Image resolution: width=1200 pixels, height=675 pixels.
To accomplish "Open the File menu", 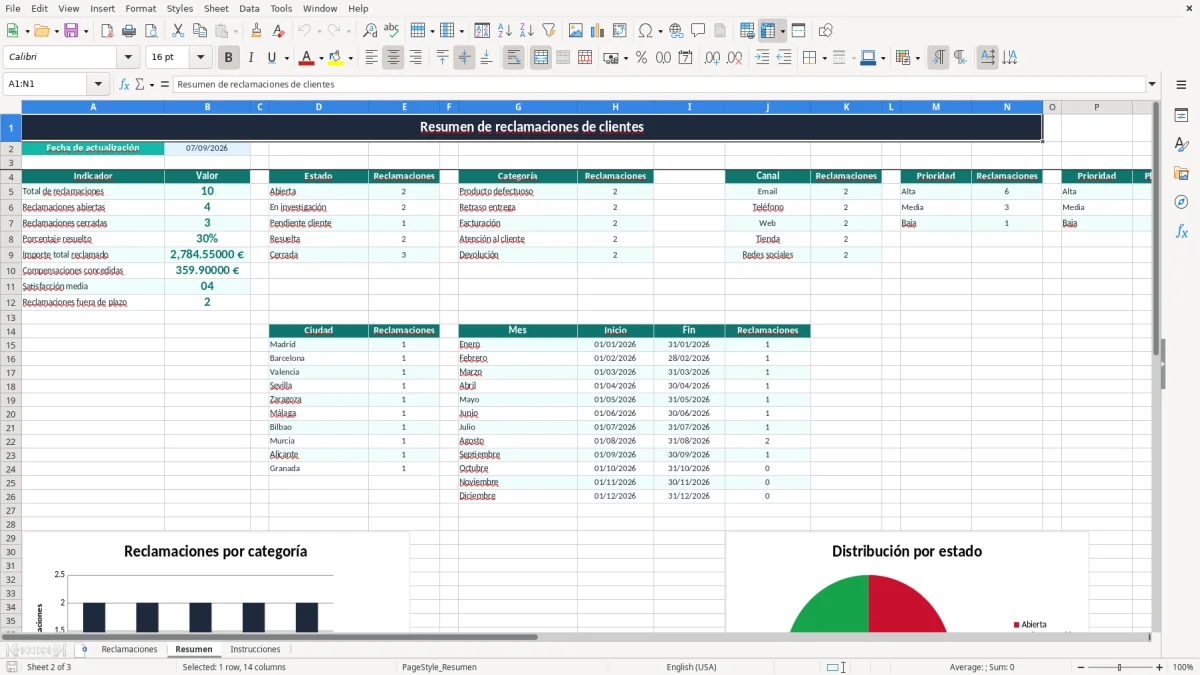I will click(13, 8).
